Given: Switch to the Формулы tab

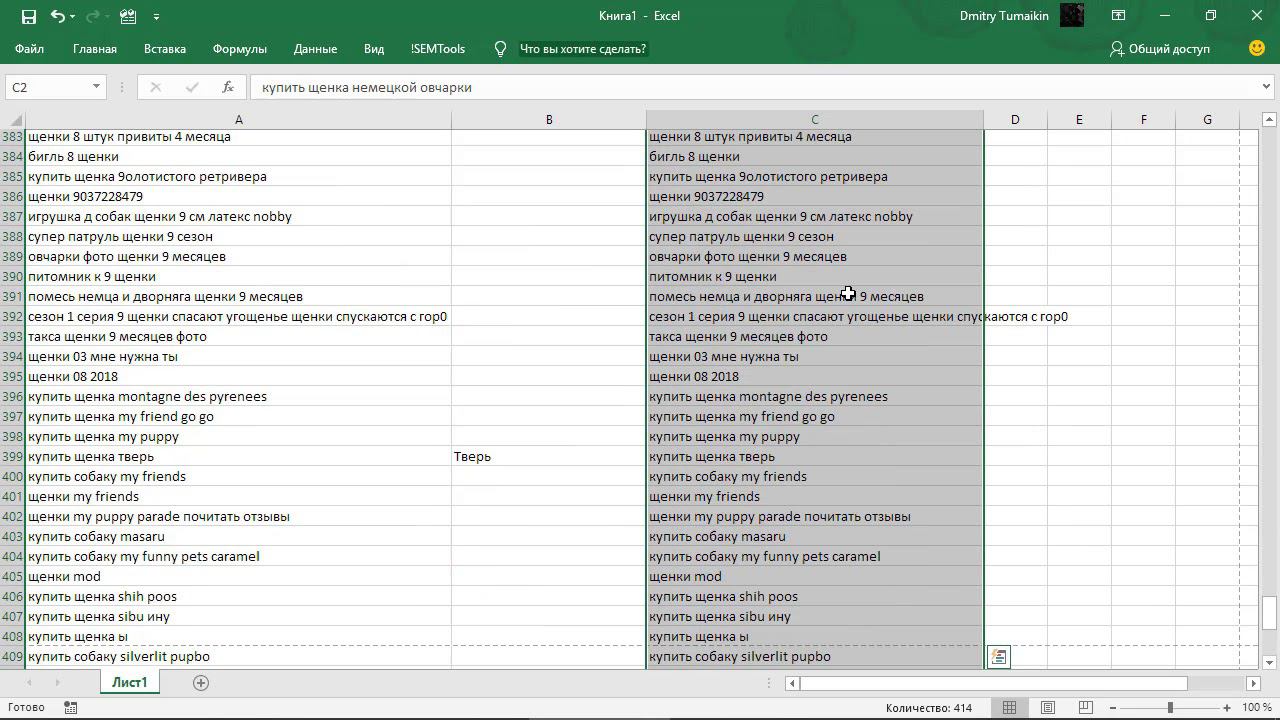Looking at the screenshot, I should (x=240, y=49).
